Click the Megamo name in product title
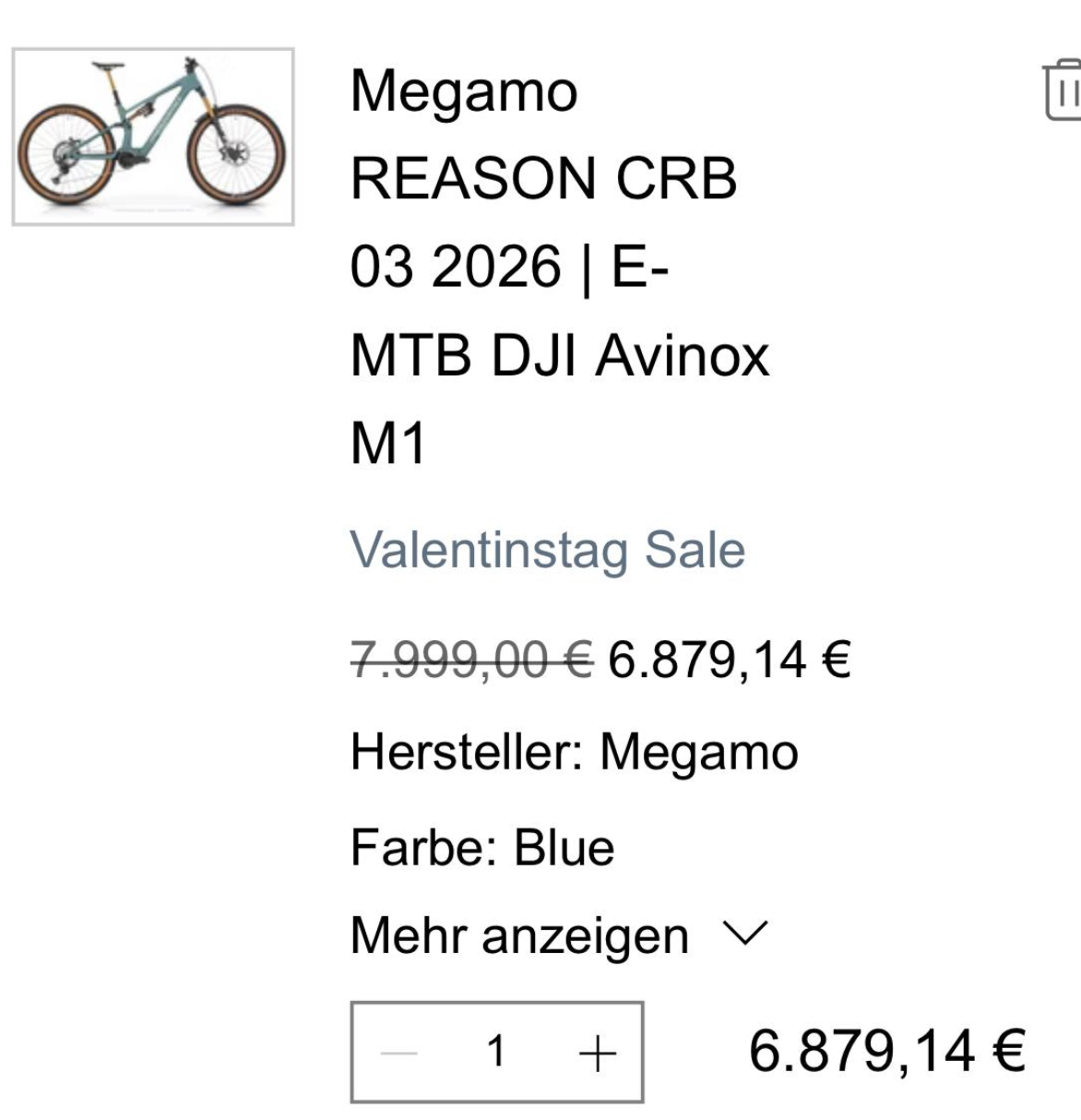 point(464,91)
